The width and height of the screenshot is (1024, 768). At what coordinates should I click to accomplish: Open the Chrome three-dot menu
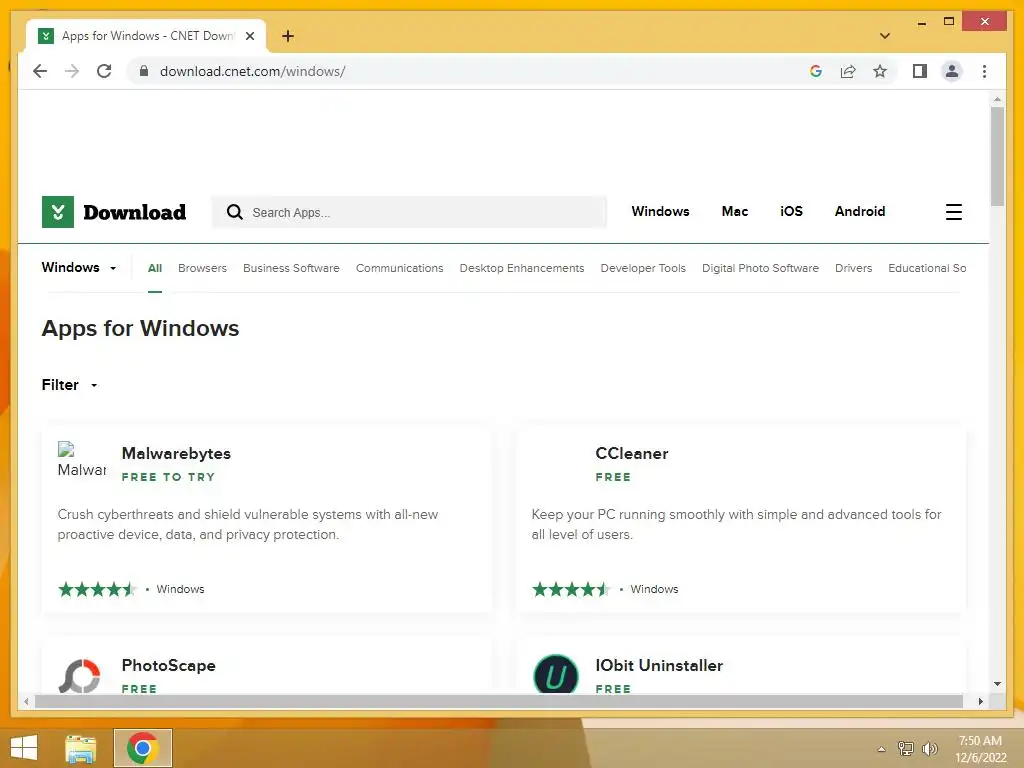[x=984, y=71]
